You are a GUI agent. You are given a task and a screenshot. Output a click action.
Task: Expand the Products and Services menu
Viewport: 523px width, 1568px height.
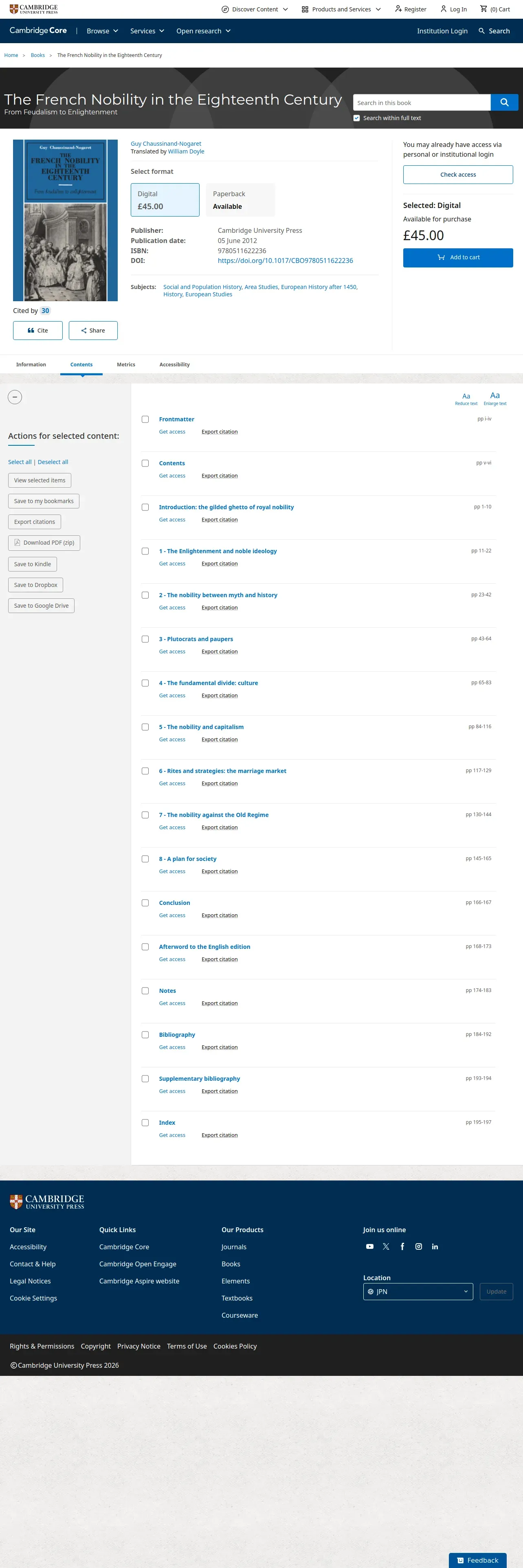tap(342, 9)
